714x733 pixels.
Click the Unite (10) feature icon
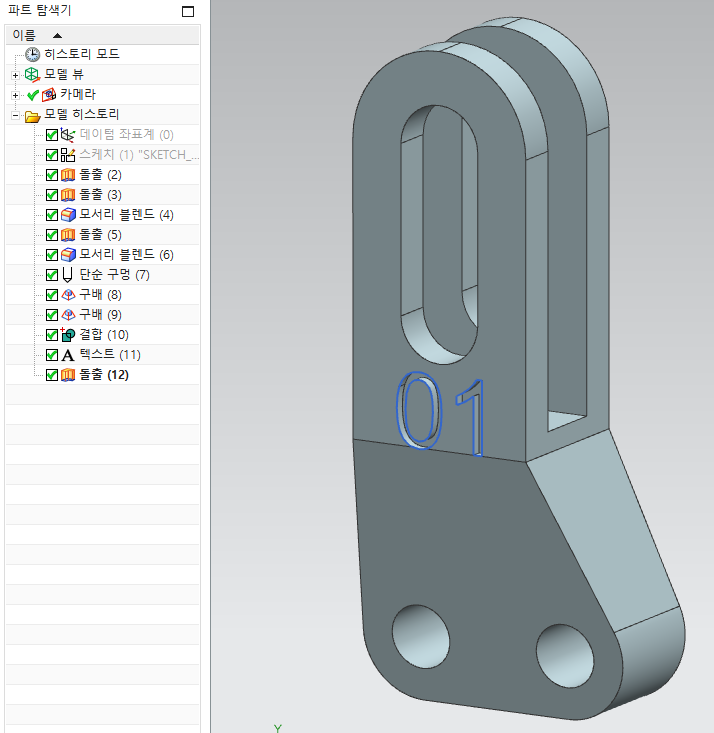(68, 335)
